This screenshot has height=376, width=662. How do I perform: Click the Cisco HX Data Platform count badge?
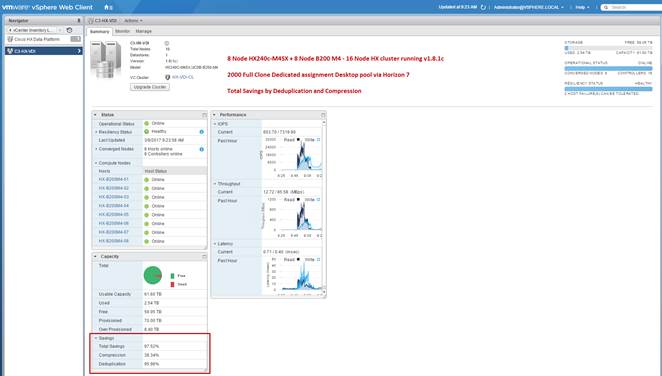(76, 39)
